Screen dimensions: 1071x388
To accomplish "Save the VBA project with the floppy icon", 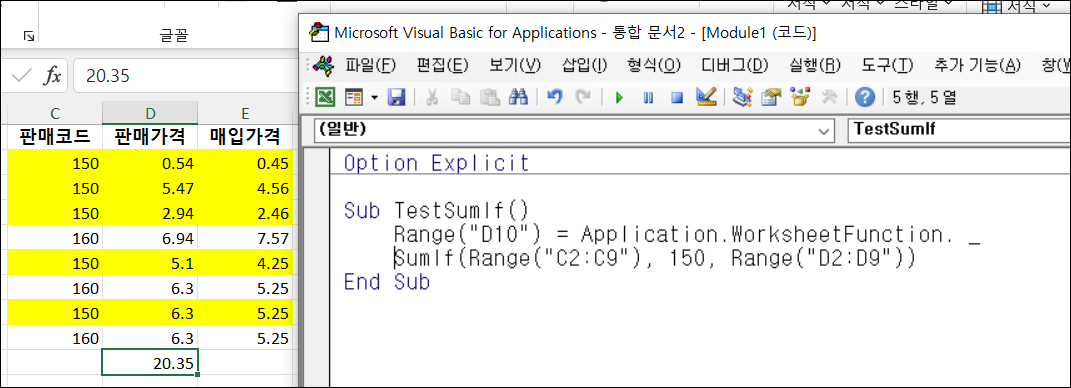I will 396,98.
